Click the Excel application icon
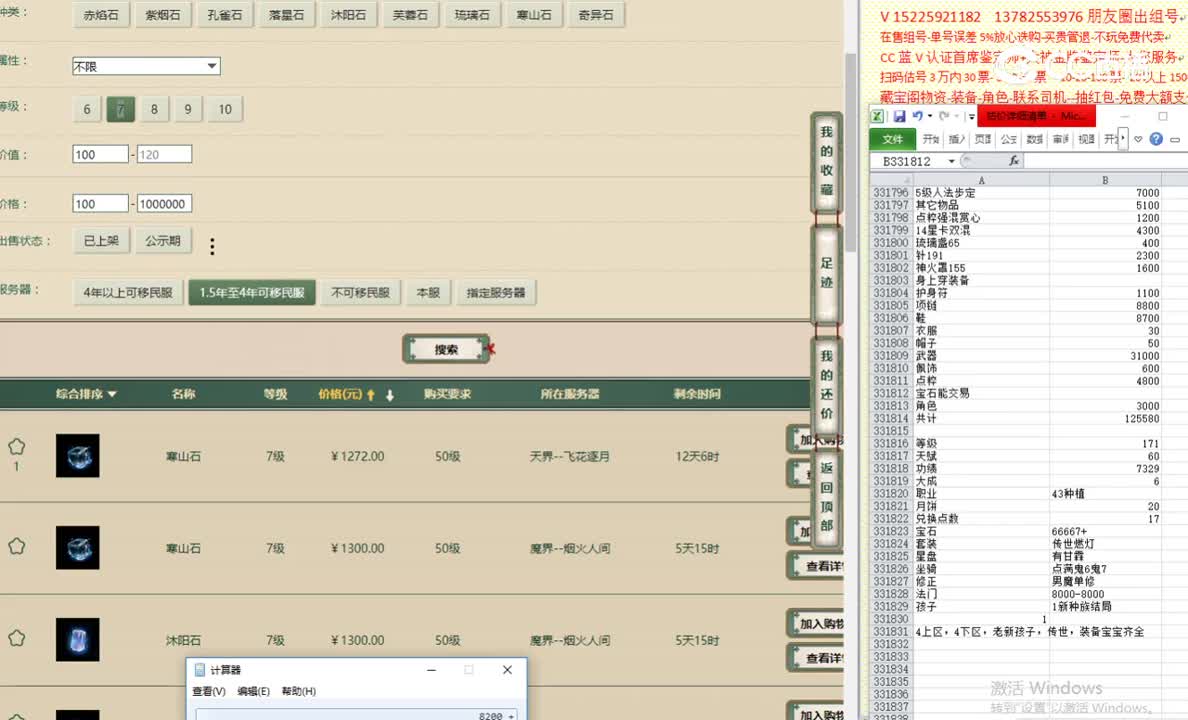The image size is (1188, 720). (877, 116)
